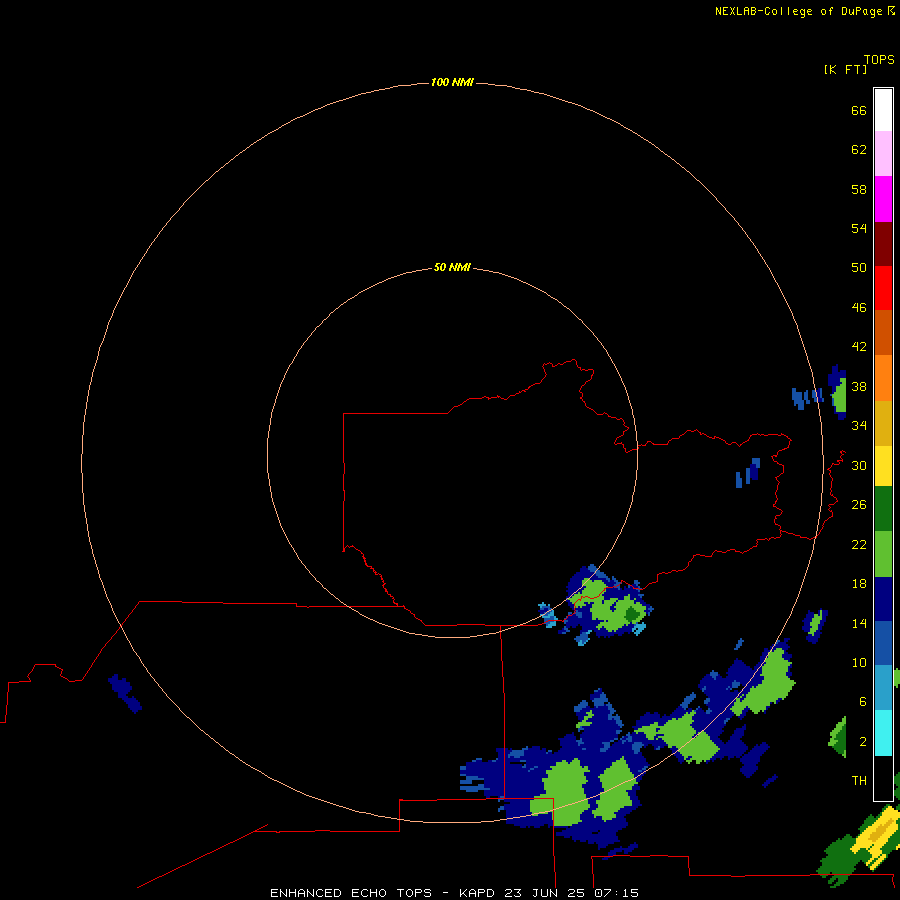Select the dark red legend swatch

(x=883, y=243)
